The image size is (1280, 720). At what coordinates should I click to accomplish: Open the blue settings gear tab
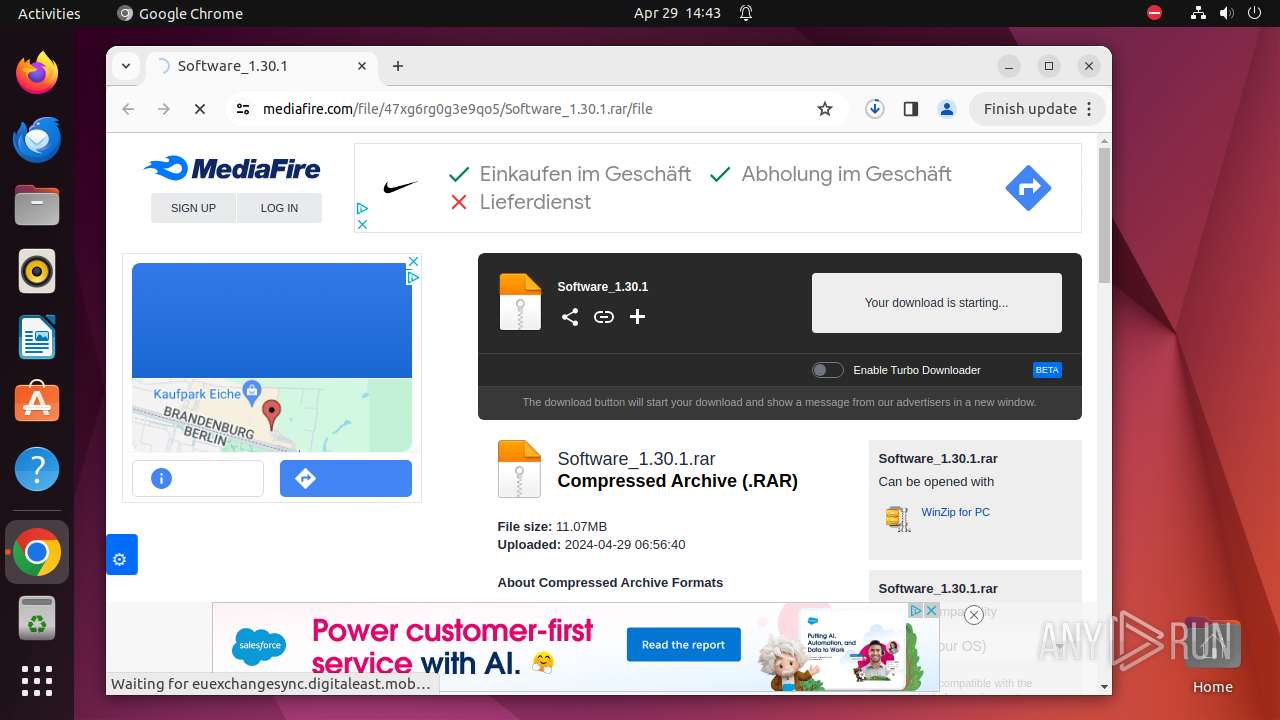121,555
